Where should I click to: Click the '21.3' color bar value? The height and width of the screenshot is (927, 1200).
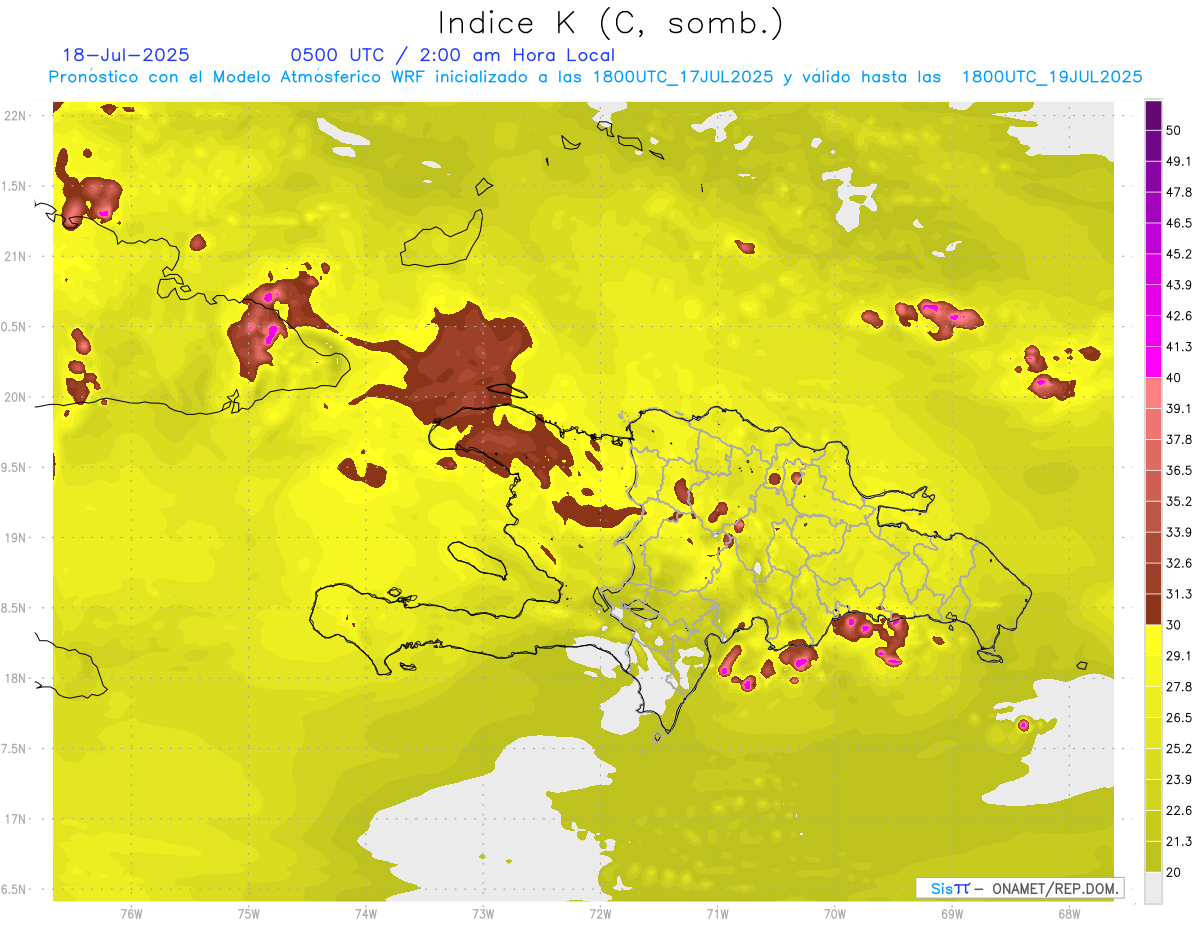click(1178, 842)
